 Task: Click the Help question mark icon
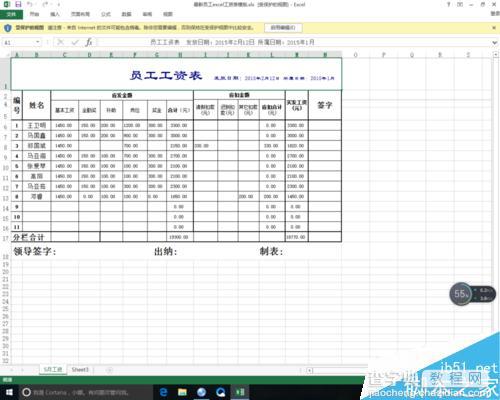[x=449, y=4]
